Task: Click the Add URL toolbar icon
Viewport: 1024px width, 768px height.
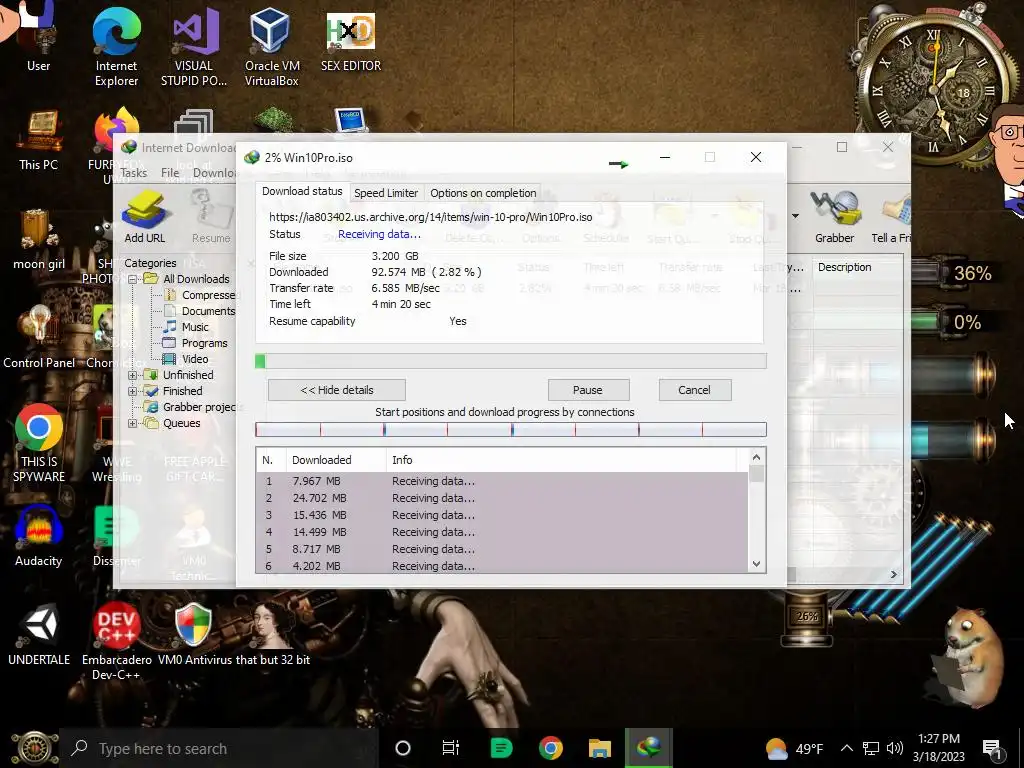Action: click(144, 217)
